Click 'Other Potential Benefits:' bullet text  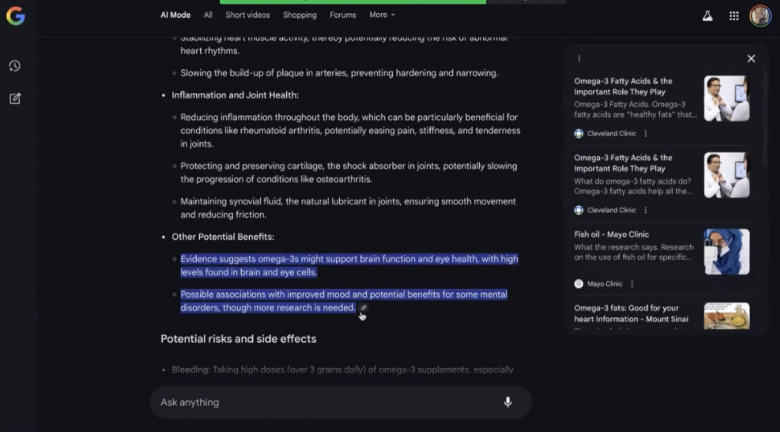pos(223,237)
